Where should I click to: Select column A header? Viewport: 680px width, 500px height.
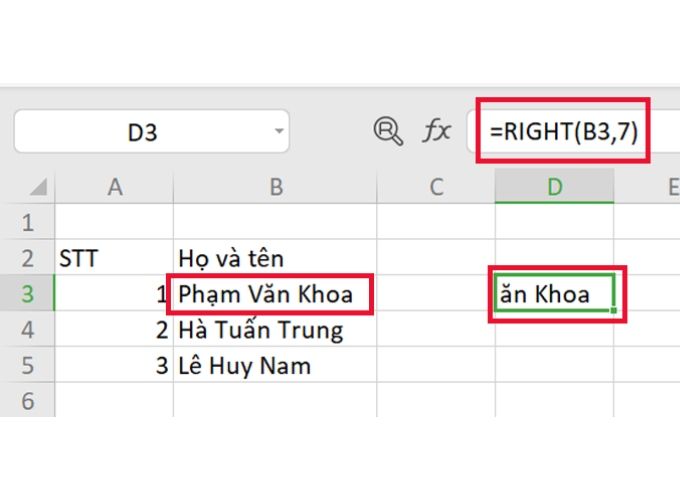pos(115,185)
